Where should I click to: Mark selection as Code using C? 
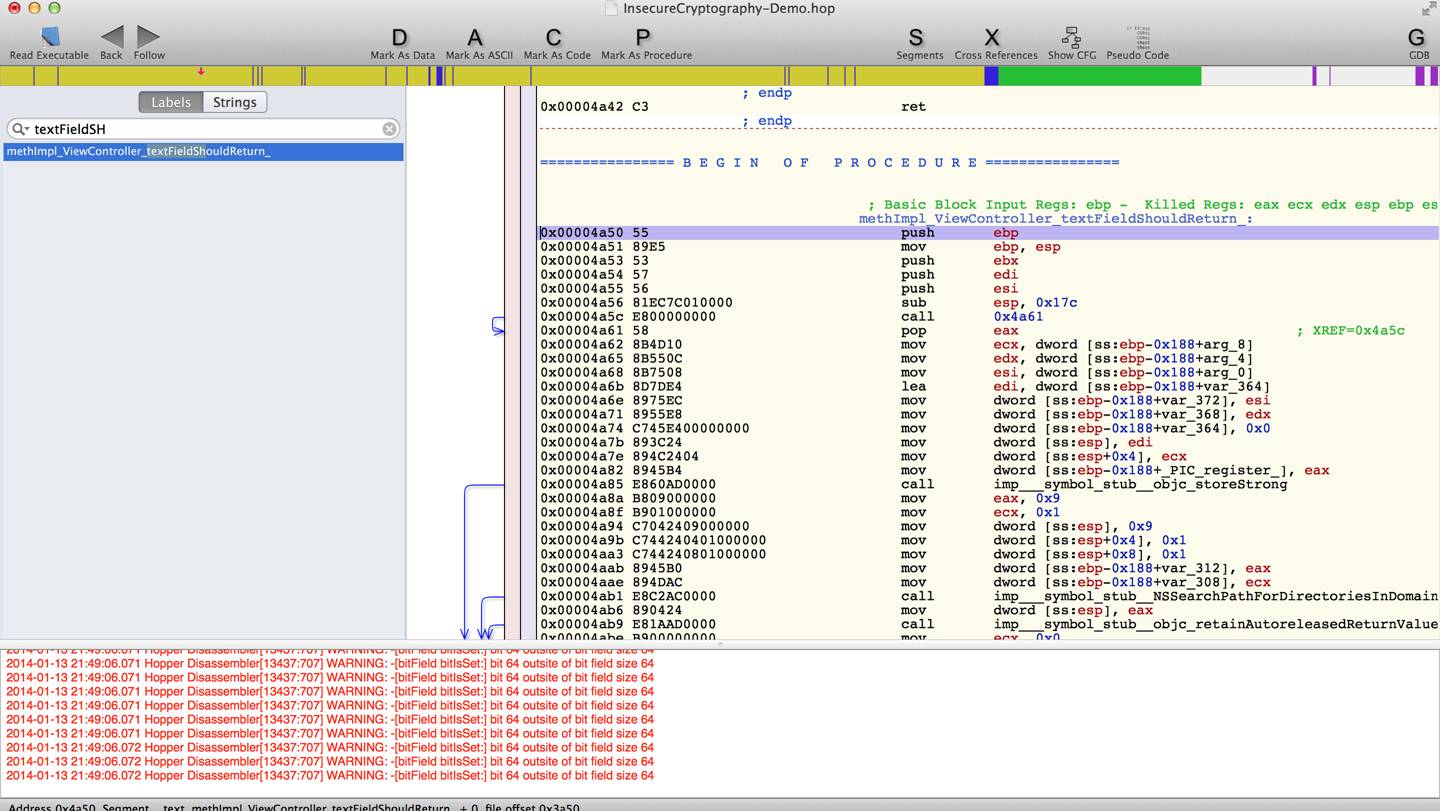554,38
